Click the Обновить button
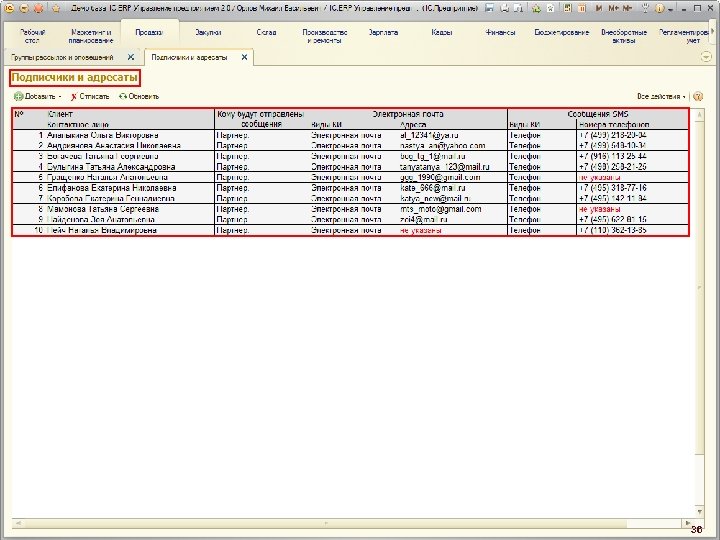 pos(139,96)
